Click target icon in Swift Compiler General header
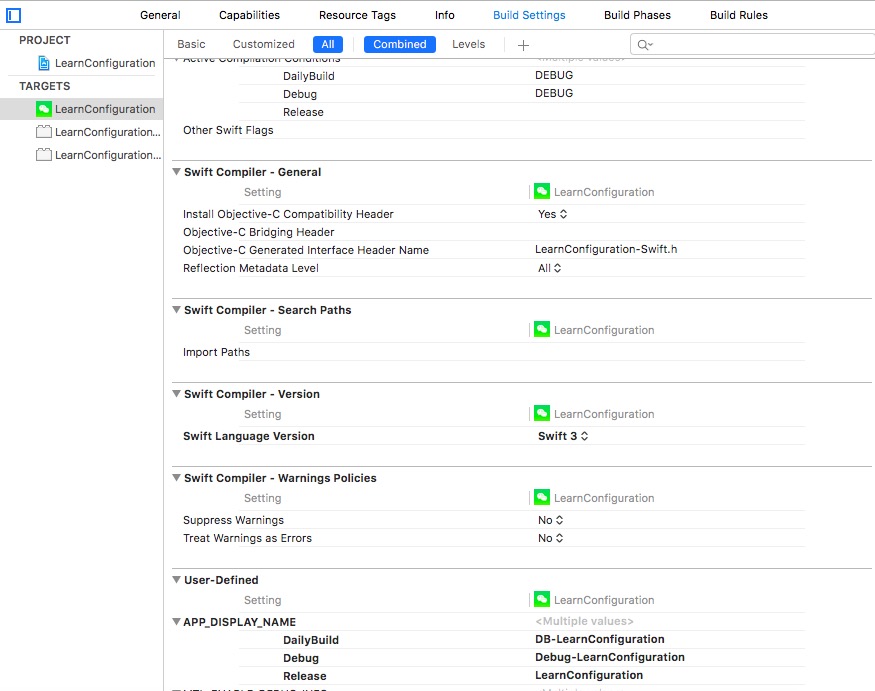This screenshot has width=875, height=691. click(542, 191)
